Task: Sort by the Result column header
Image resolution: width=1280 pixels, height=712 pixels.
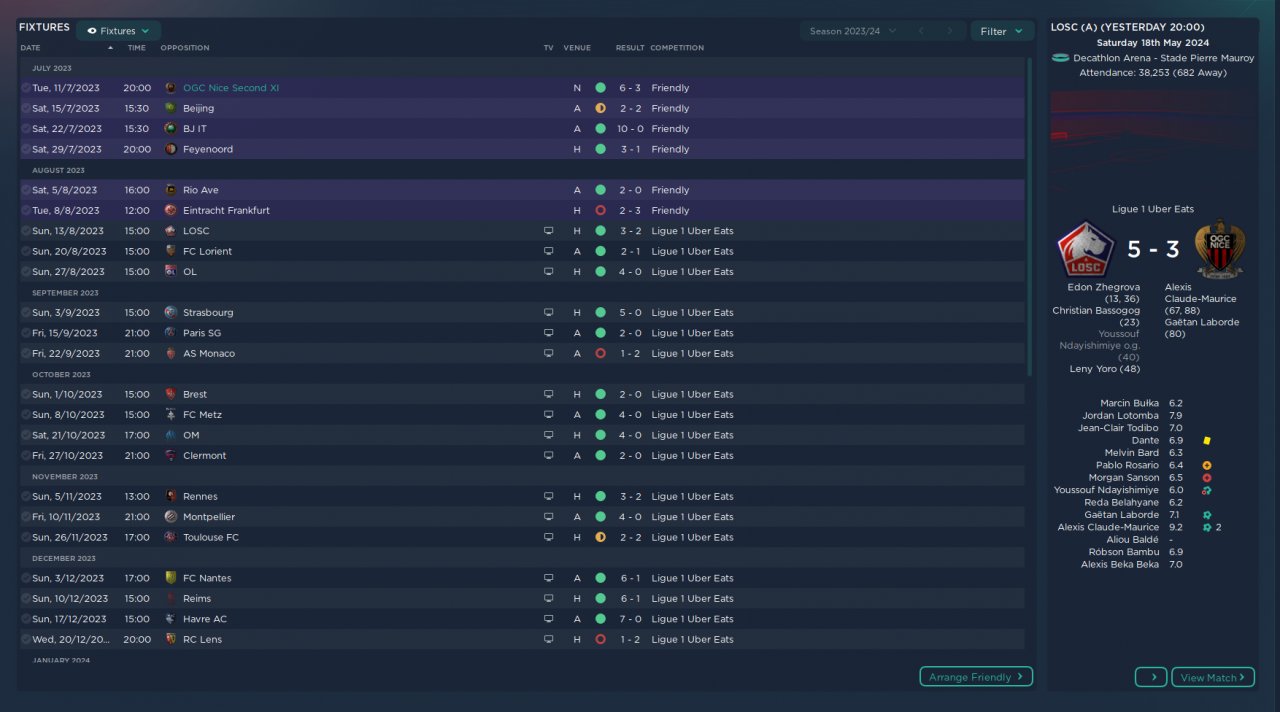Action: pyautogui.click(x=630, y=48)
